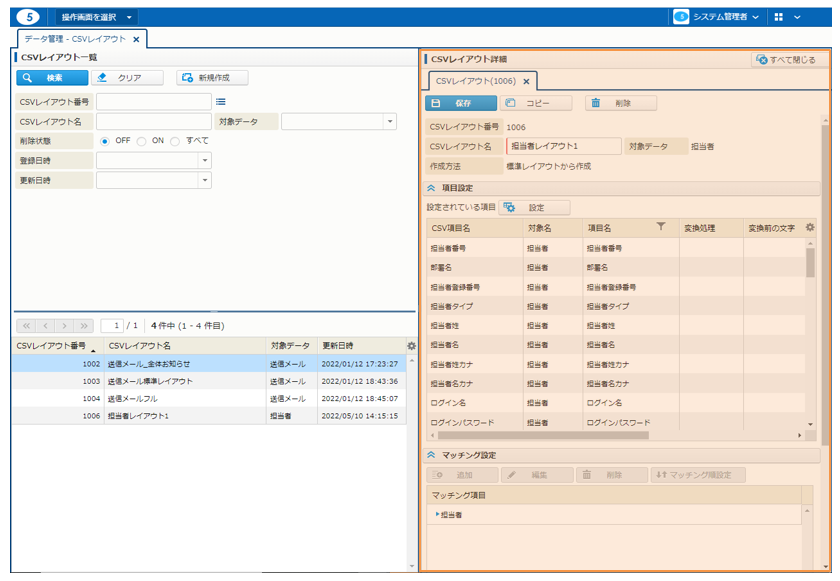The width and height of the screenshot is (840, 581).
Task: Click the 新規作成 button
Action: [212, 77]
